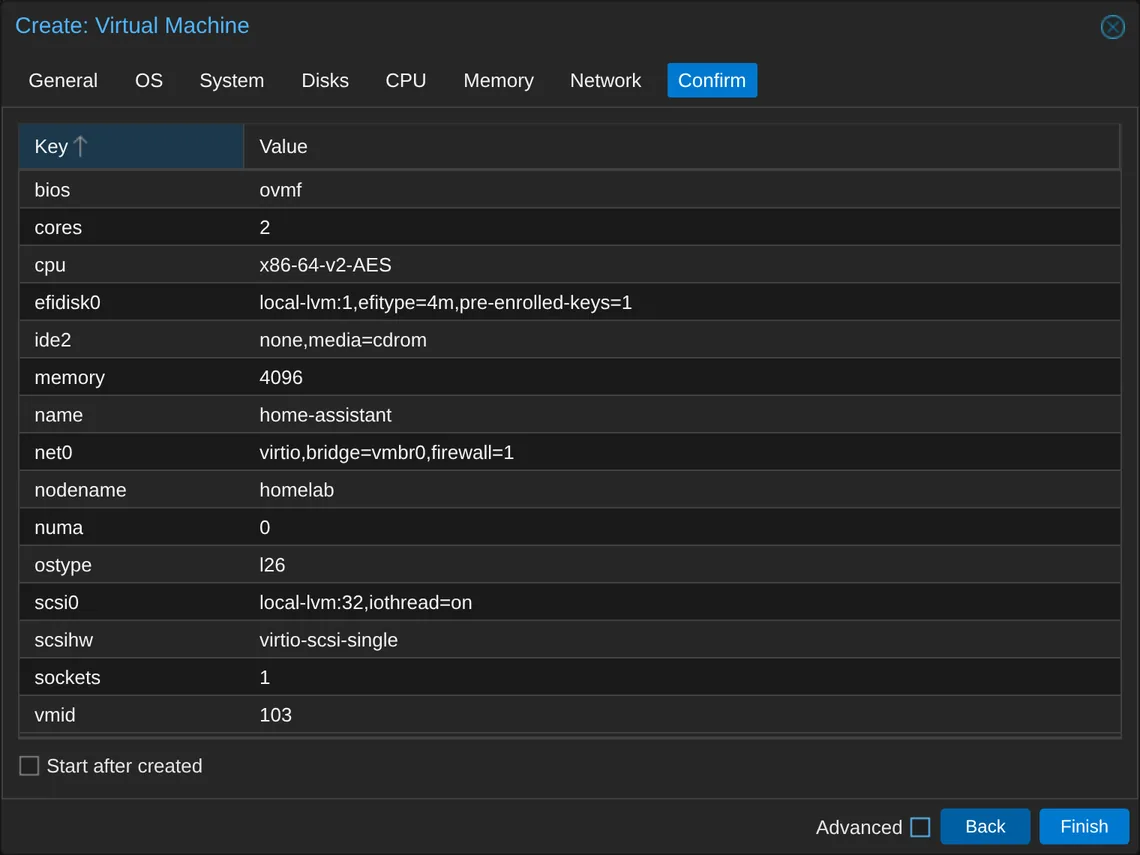
Task: Go to the System tab
Action: point(232,81)
